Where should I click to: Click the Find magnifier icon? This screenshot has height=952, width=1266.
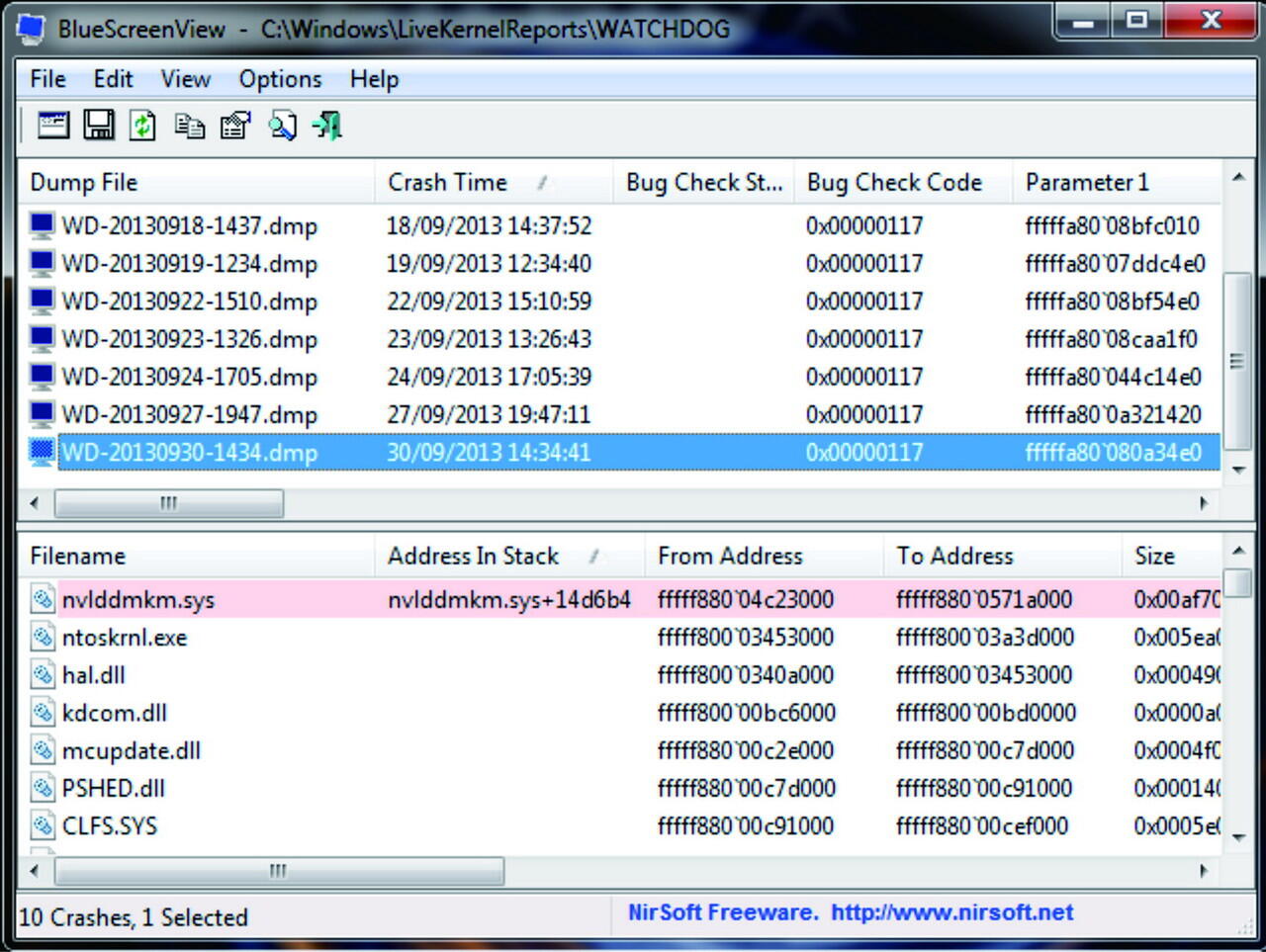coord(282,126)
